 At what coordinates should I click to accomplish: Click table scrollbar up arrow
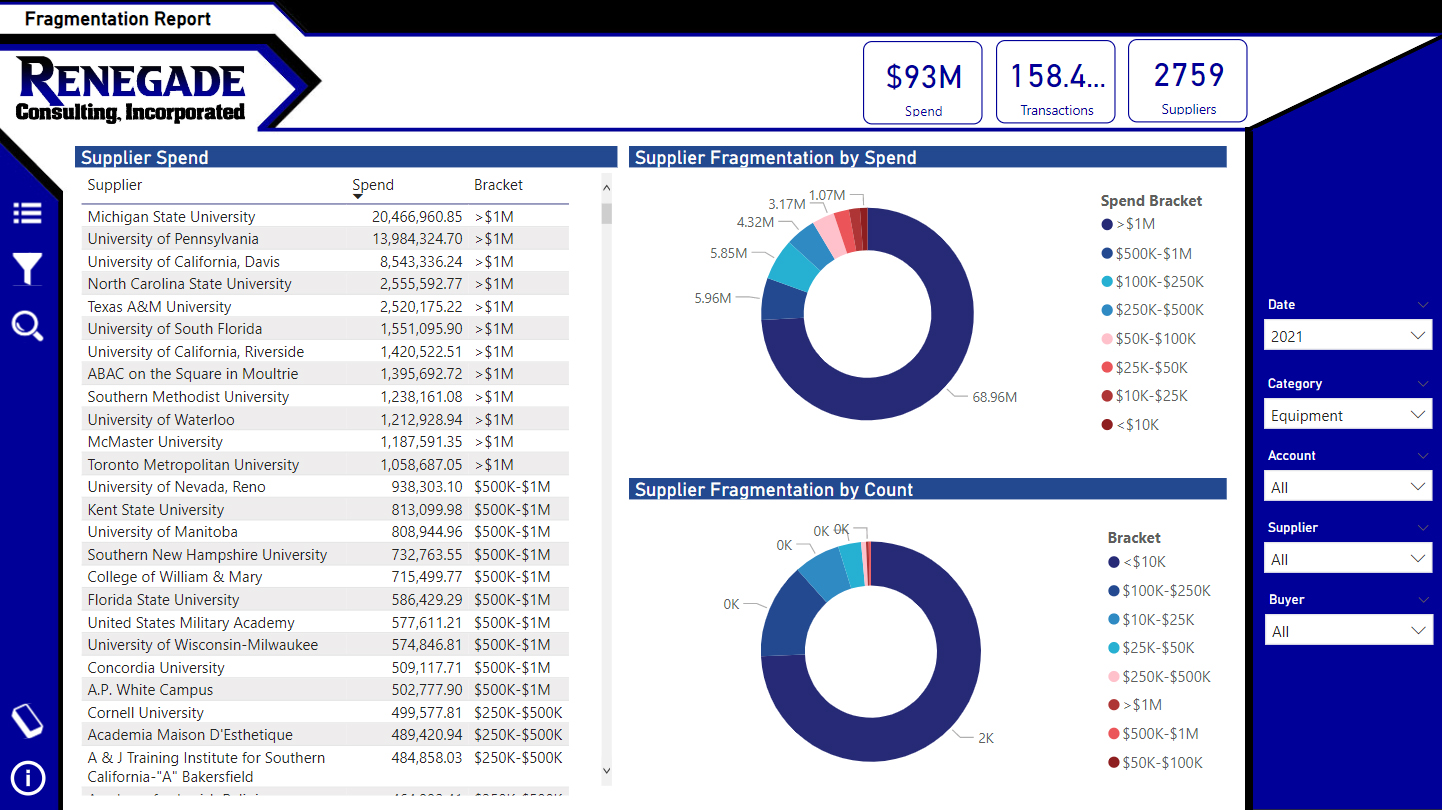(x=605, y=186)
